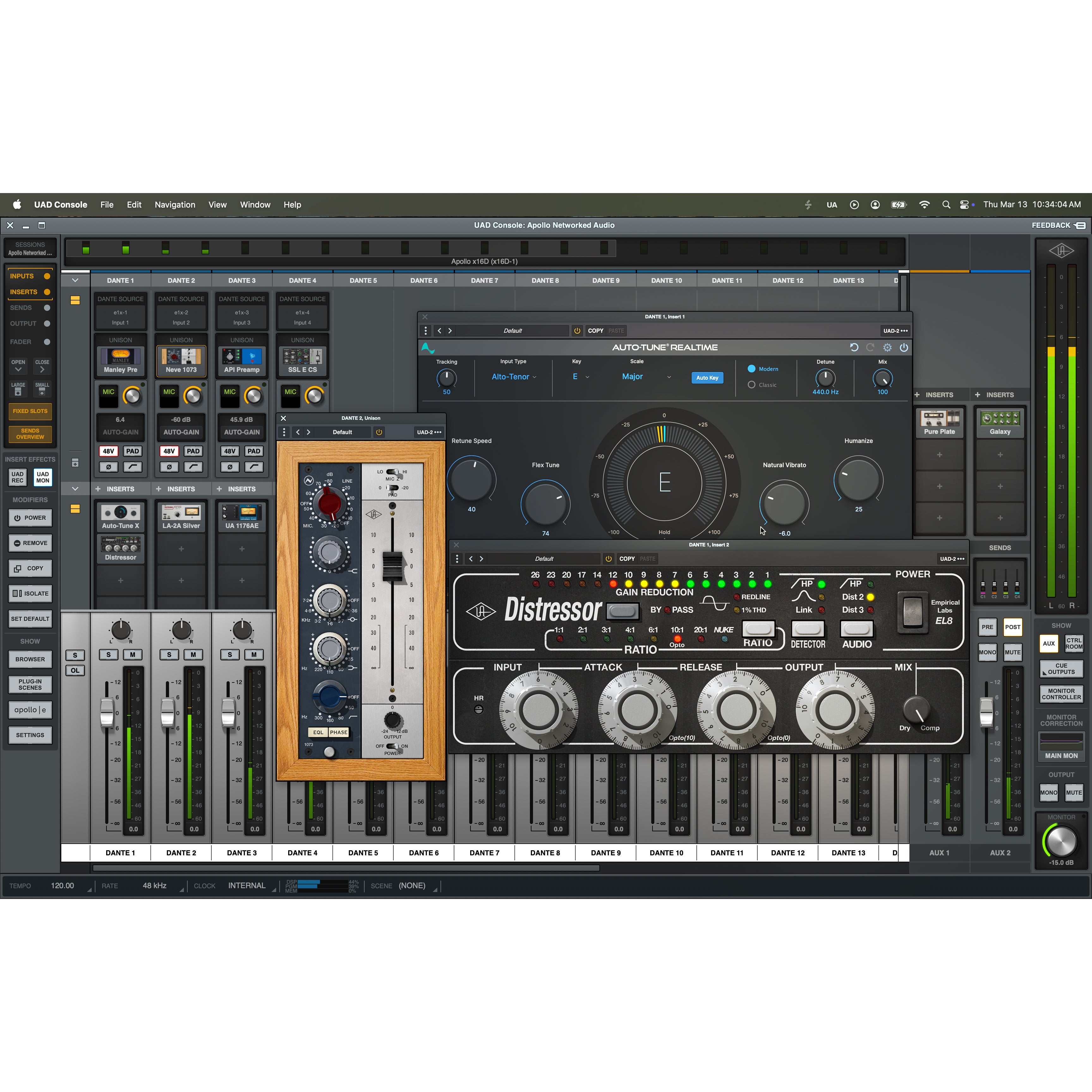Toggle the INPUTS view switch
This screenshot has width=1092, height=1092.
[47, 276]
